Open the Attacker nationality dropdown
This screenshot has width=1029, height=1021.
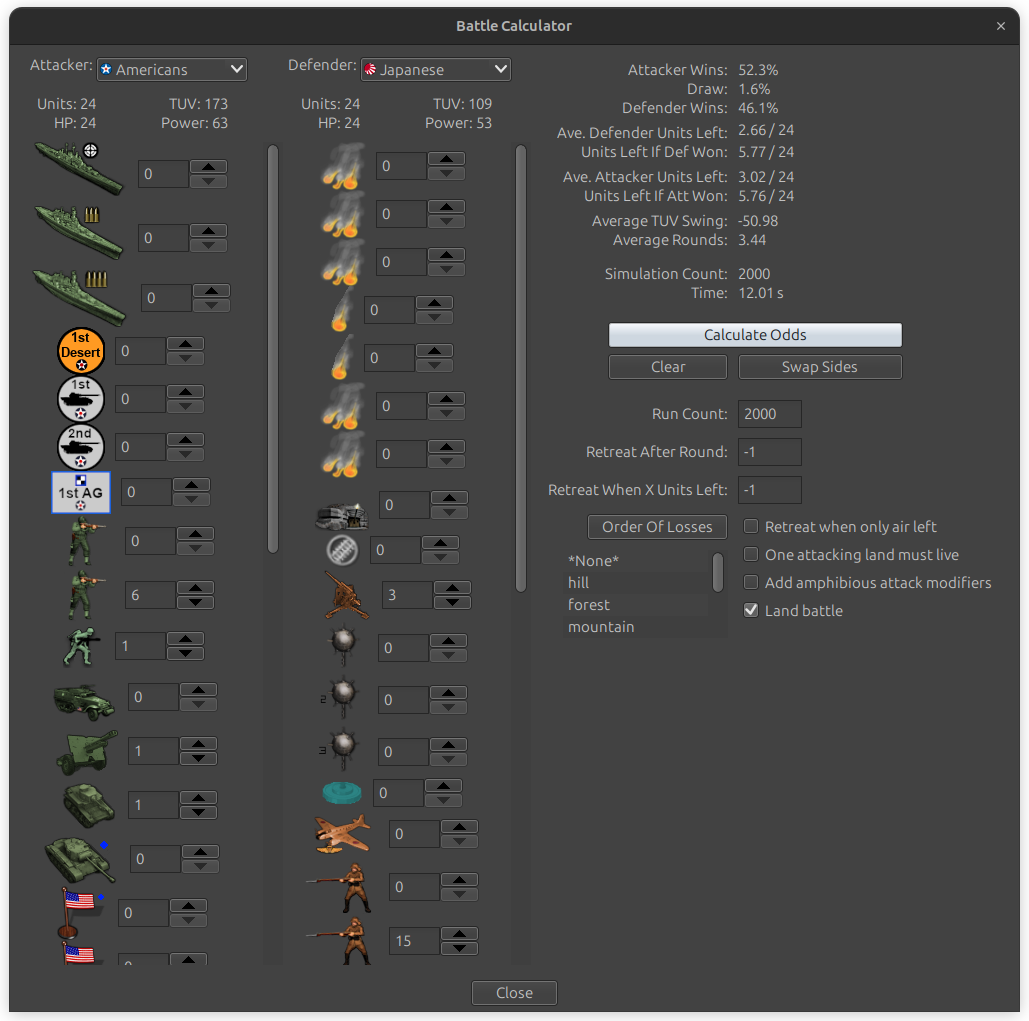pyautogui.click(x=171, y=69)
